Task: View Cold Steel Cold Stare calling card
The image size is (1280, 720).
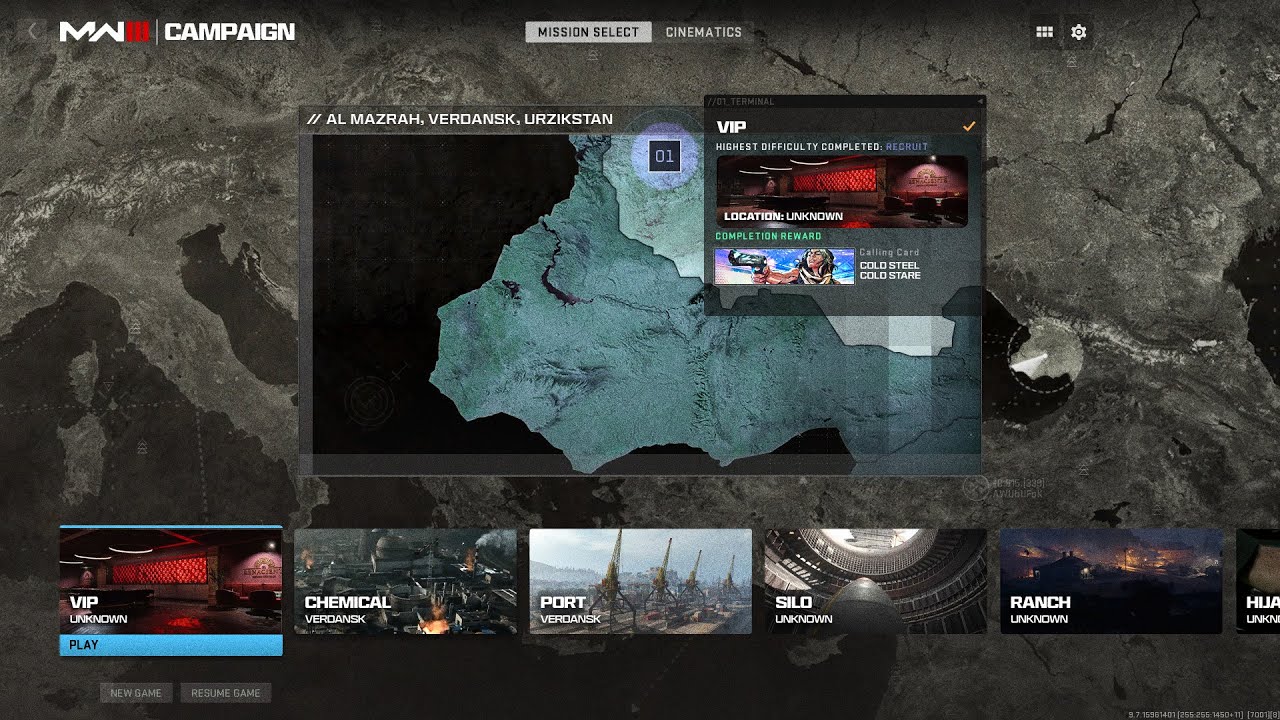Action: [x=784, y=266]
